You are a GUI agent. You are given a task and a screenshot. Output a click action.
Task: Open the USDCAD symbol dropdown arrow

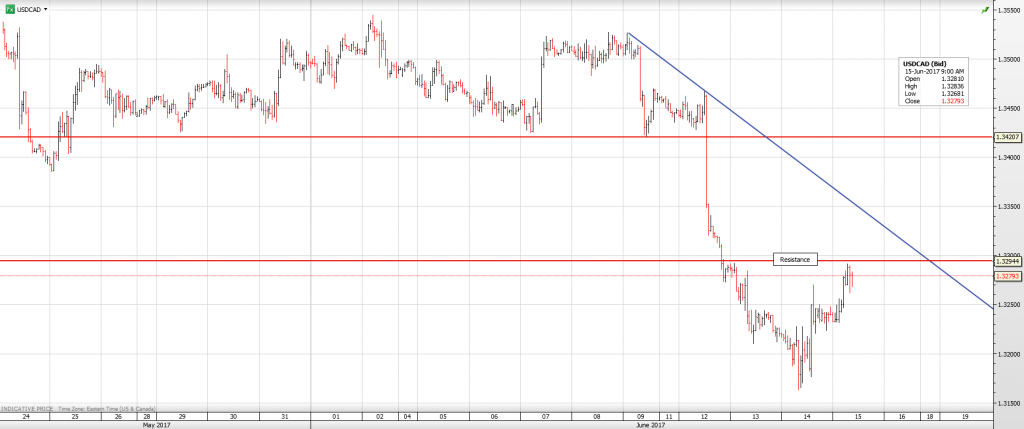[46, 8]
